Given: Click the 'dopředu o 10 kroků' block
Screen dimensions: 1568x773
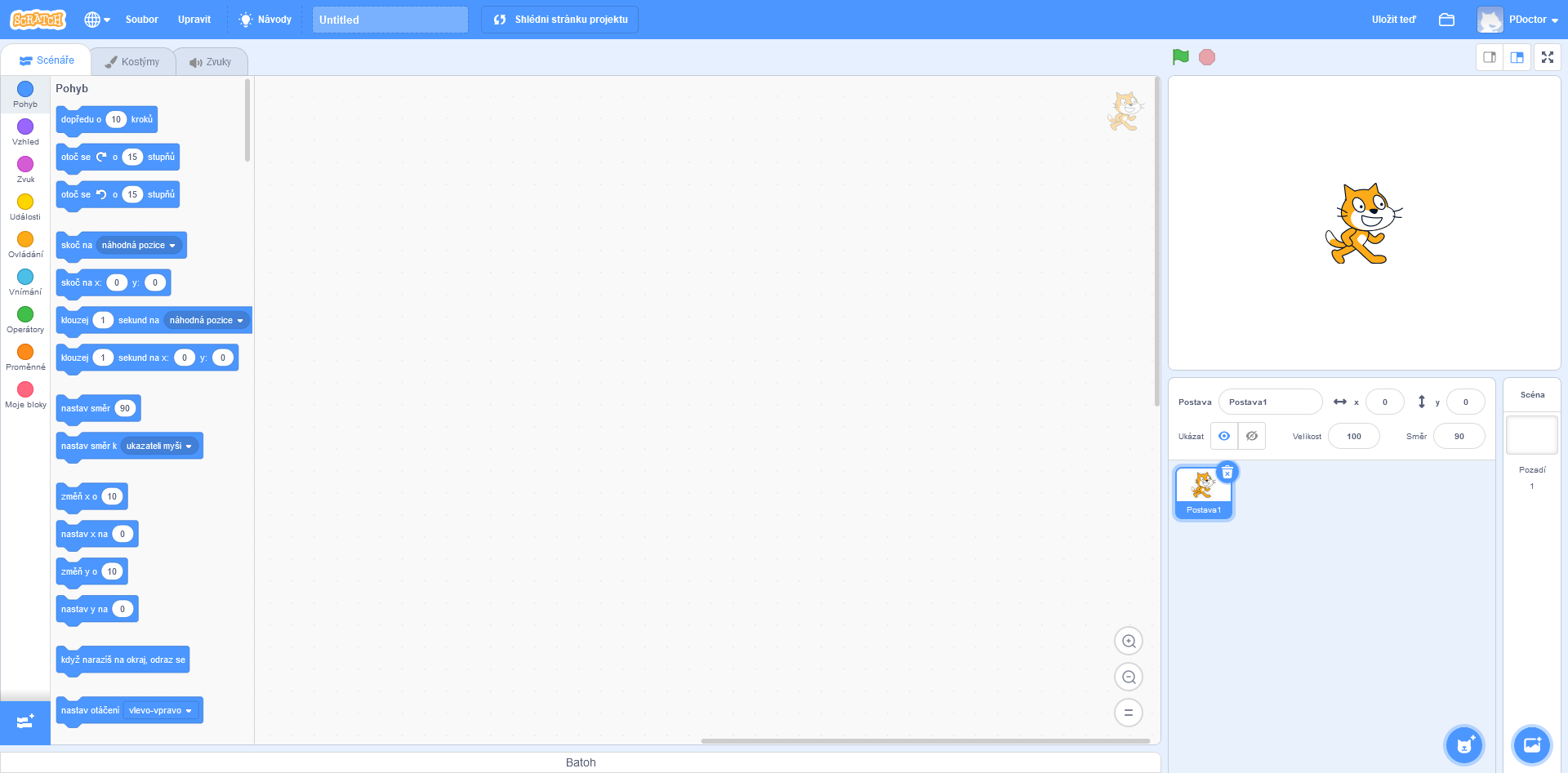Looking at the screenshot, I should click(x=106, y=120).
